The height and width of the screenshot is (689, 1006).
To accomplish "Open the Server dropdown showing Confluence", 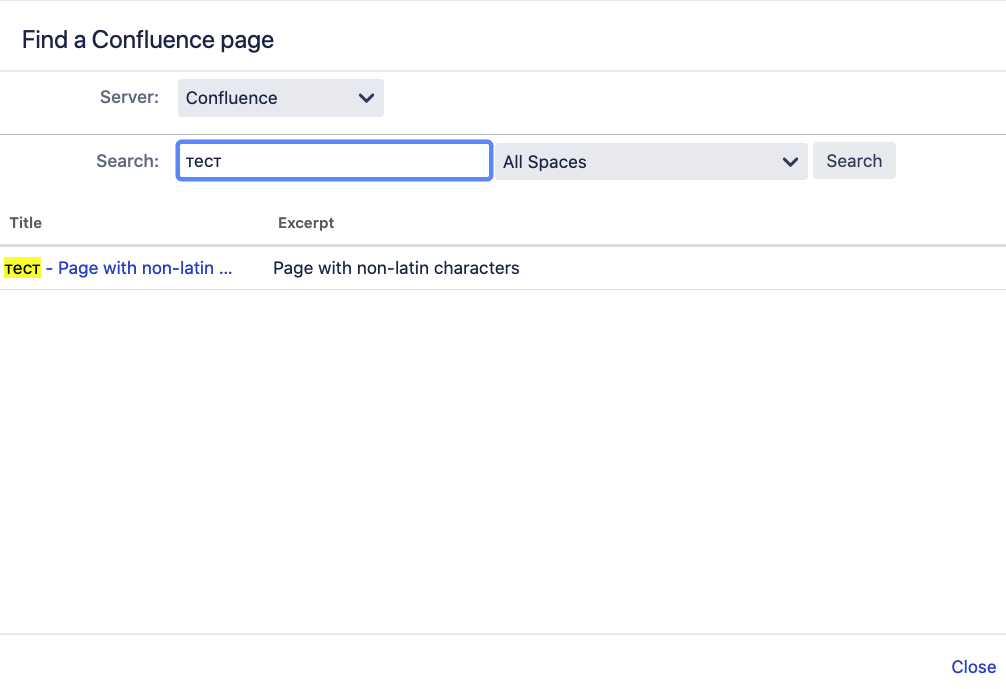I will tap(280, 98).
